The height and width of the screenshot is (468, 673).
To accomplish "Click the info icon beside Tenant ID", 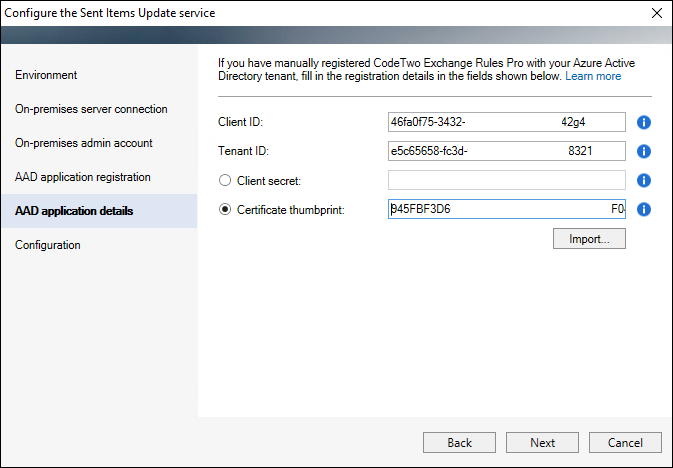I will [643, 151].
